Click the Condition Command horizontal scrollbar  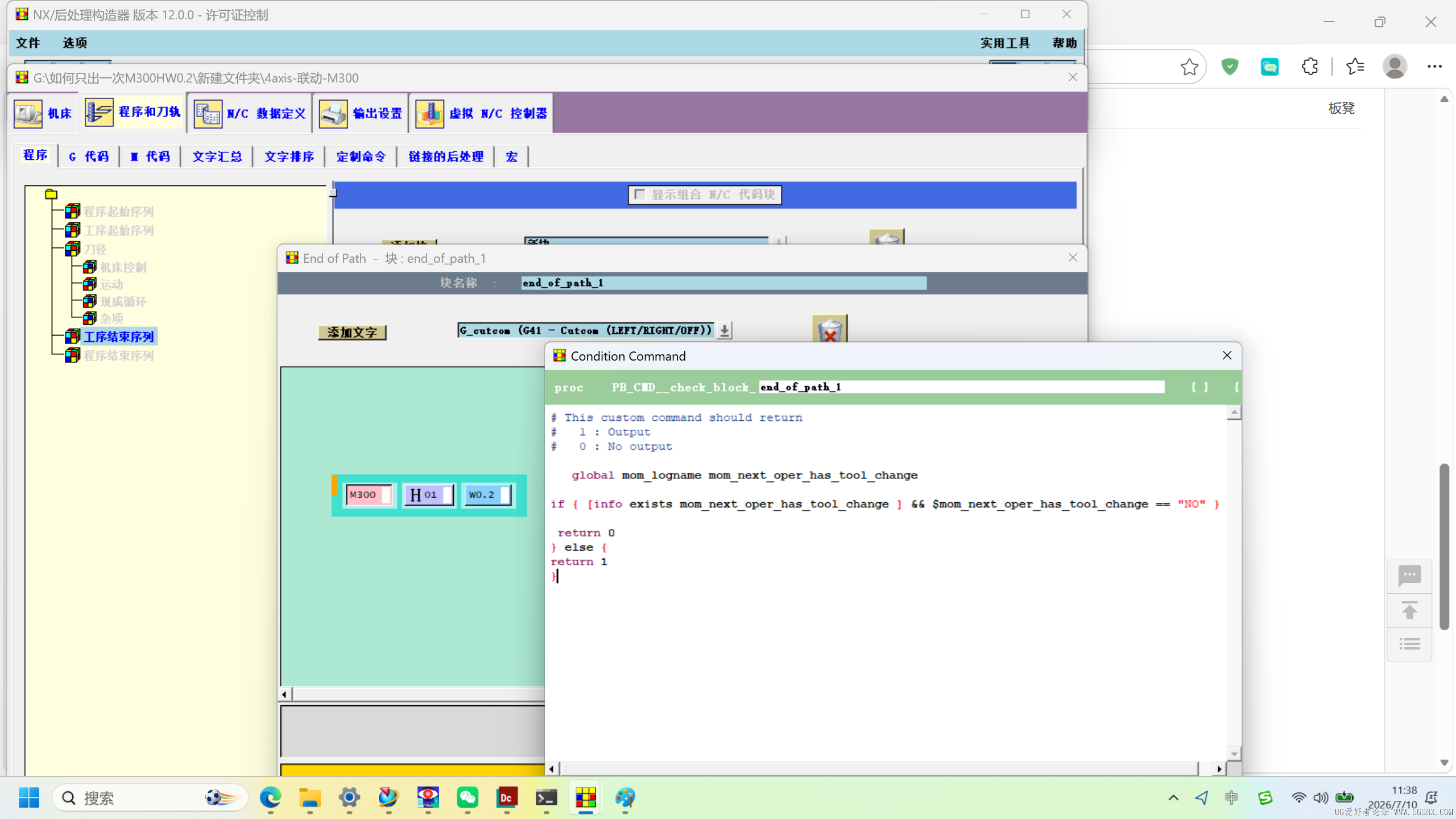tap(879, 768)
